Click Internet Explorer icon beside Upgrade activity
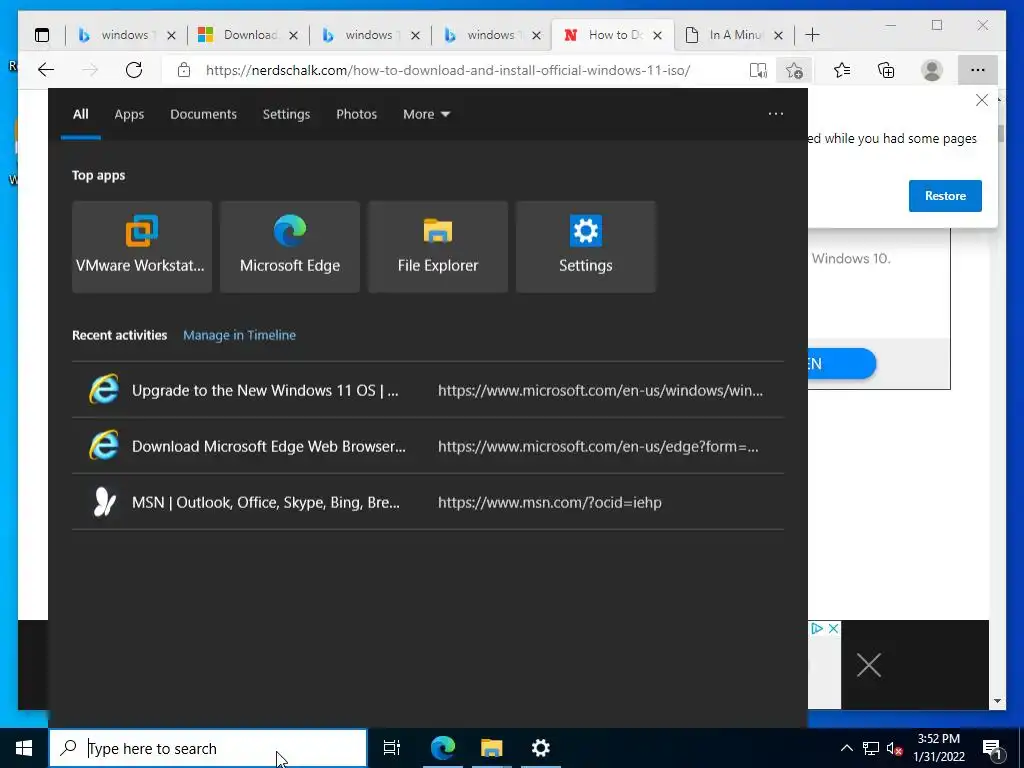 [x=104, y=389]
